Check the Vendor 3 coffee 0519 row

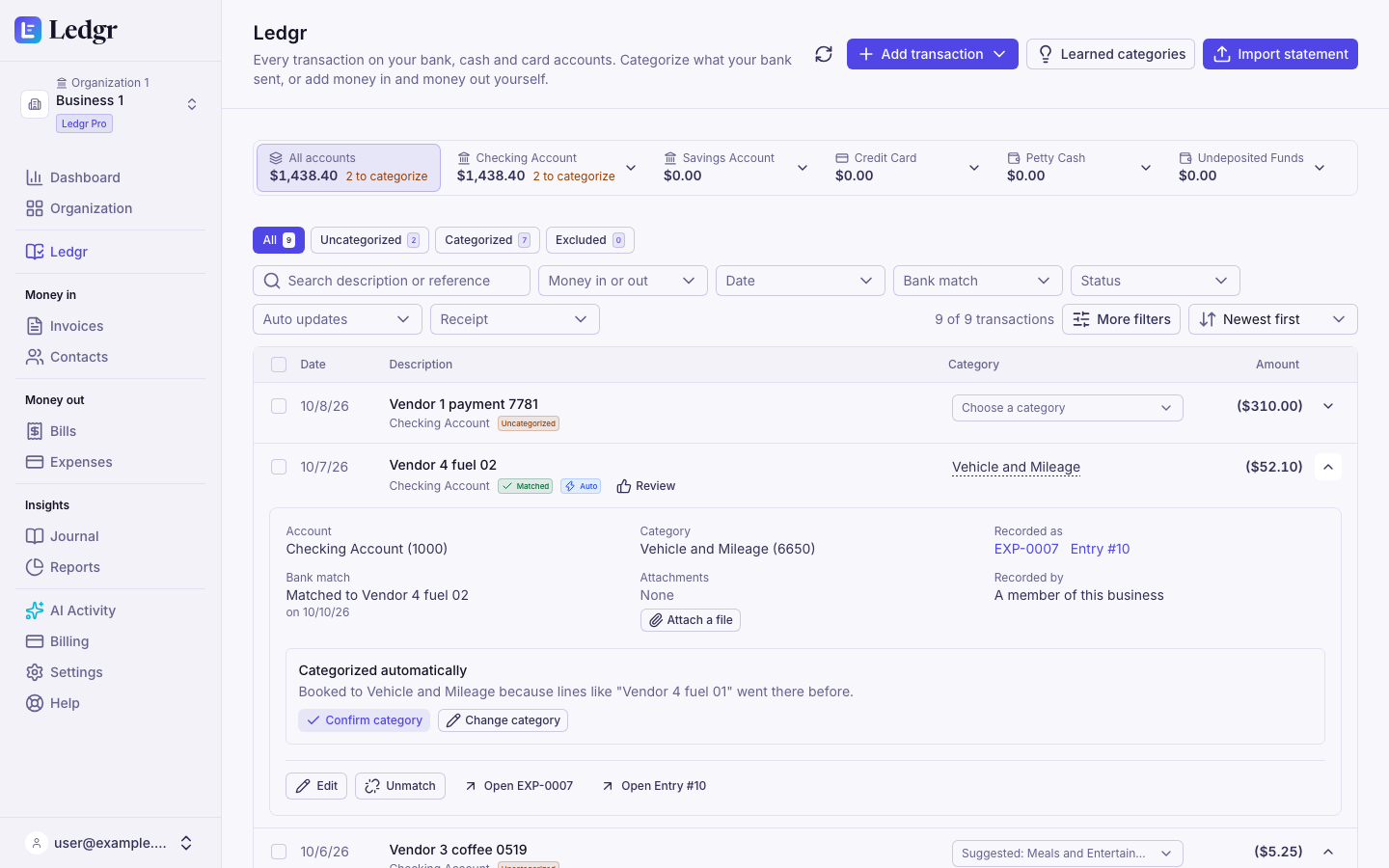[279, 852]
